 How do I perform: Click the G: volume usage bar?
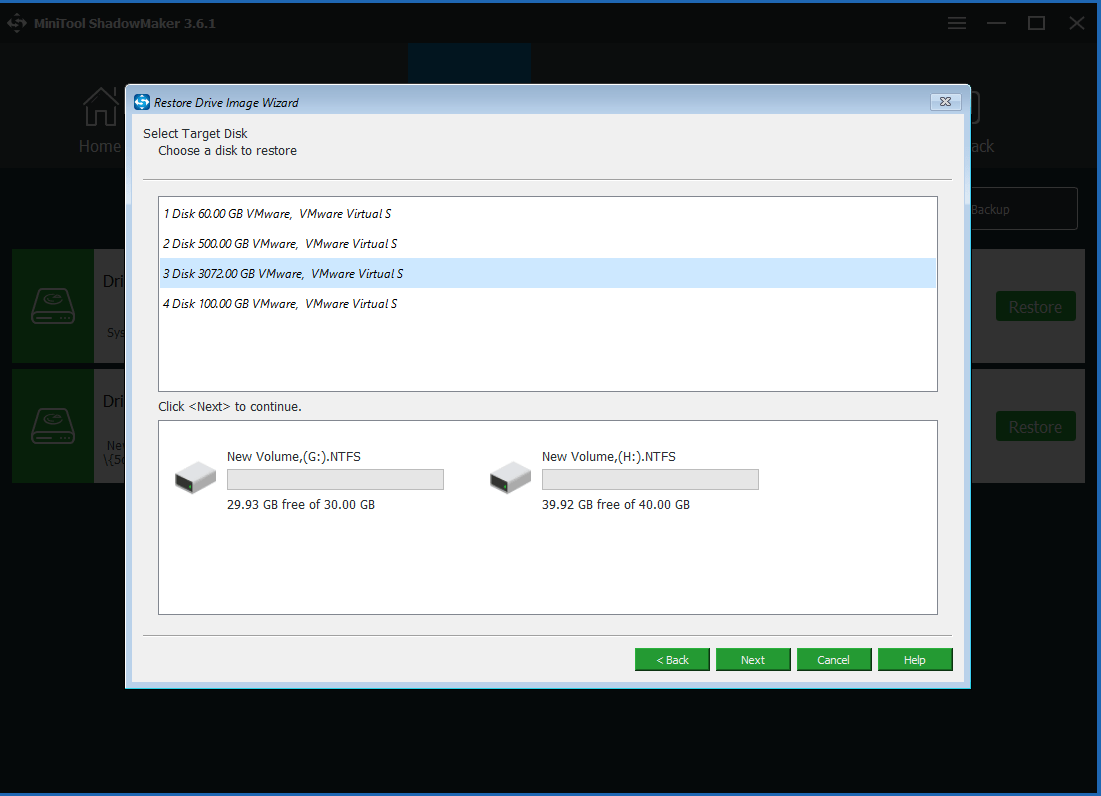(335, 479)
